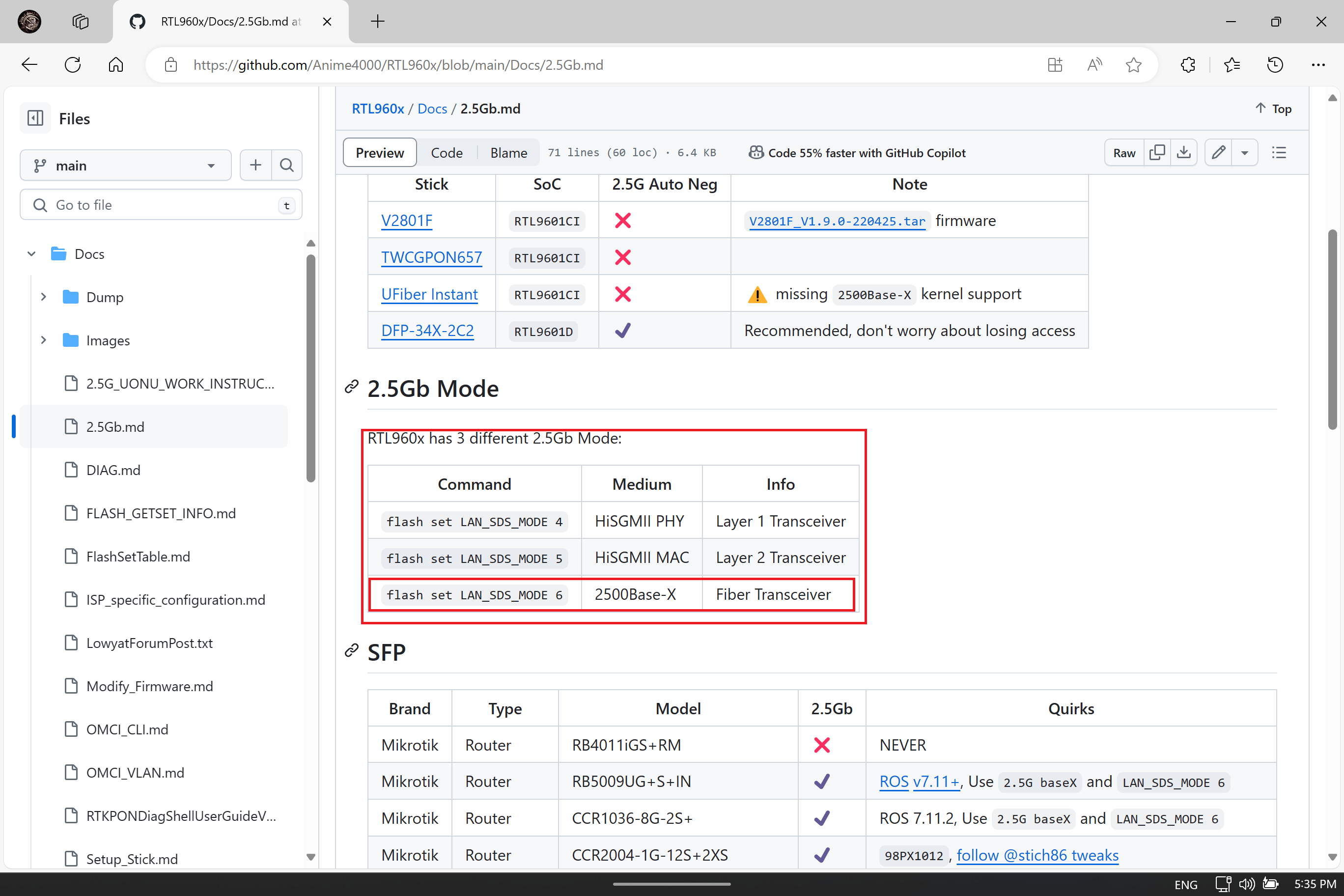Open Code 55% faster with GitHub Copilot

coord(857,153)
